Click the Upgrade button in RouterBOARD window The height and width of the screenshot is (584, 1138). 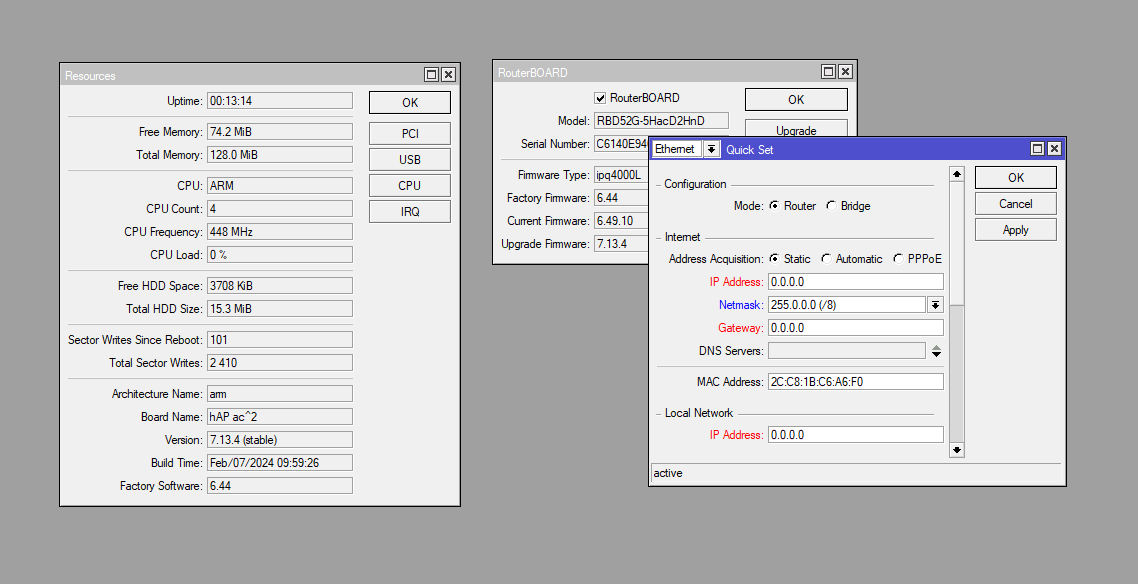click(x=796, y=128)
